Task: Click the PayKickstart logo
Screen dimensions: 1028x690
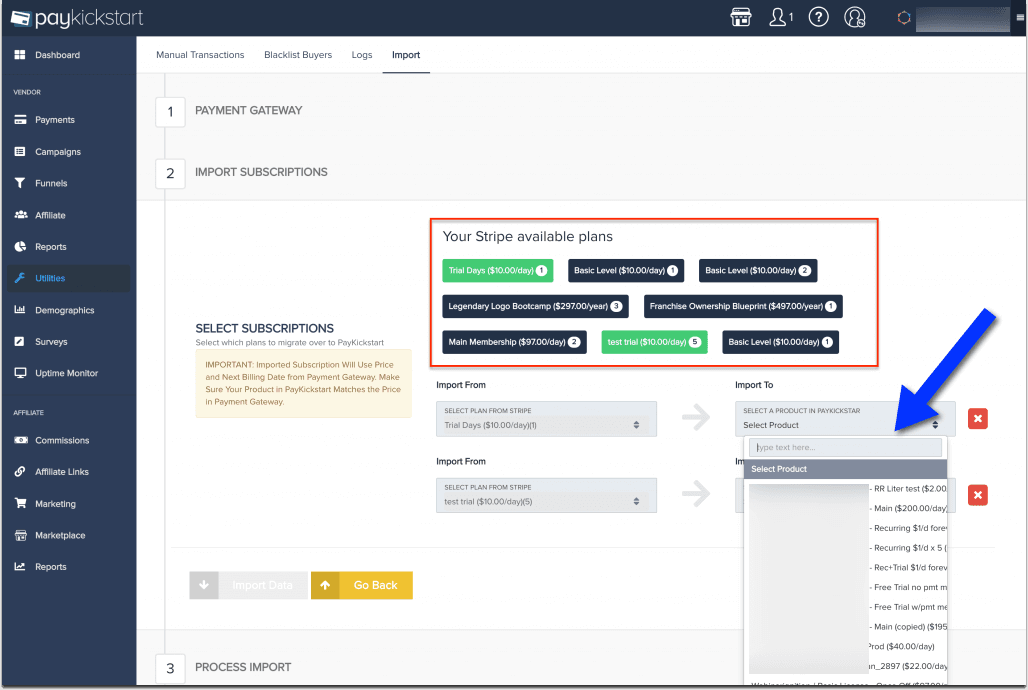Action: pyautogui.click(x=77, y=18)
